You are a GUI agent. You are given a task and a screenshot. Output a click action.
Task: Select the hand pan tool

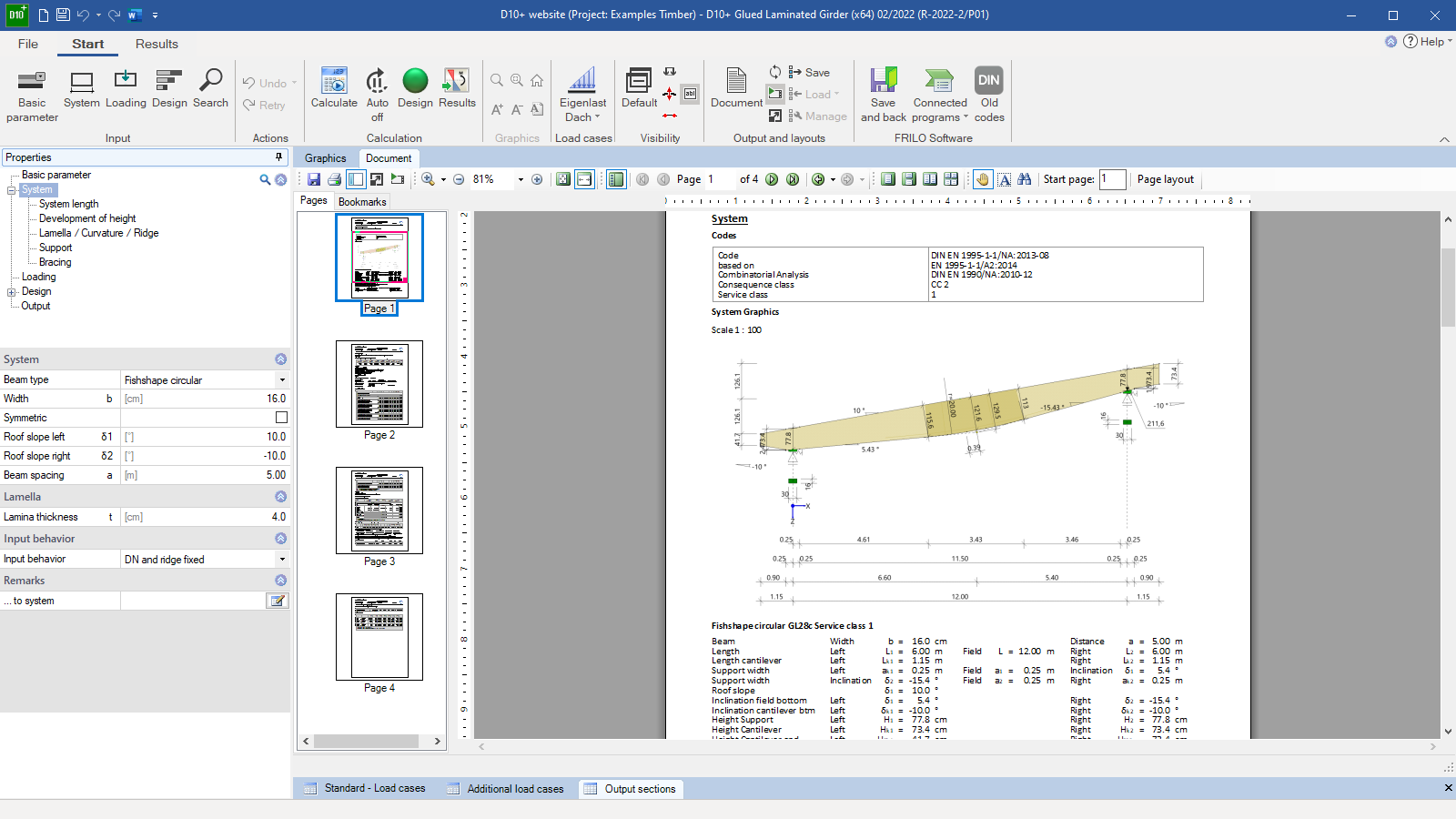click(983, 179)
